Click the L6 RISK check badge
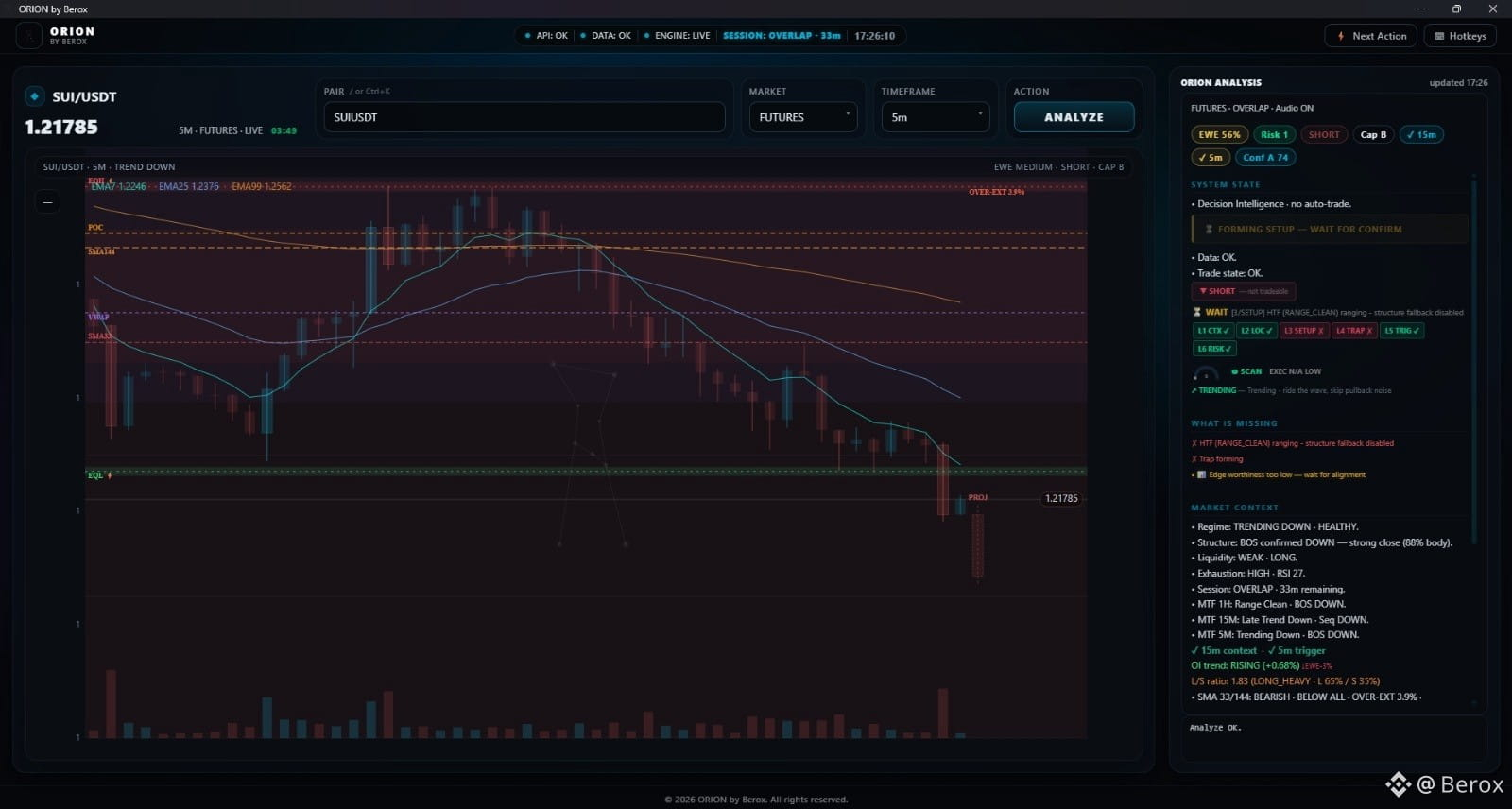 coord(1214,349)
